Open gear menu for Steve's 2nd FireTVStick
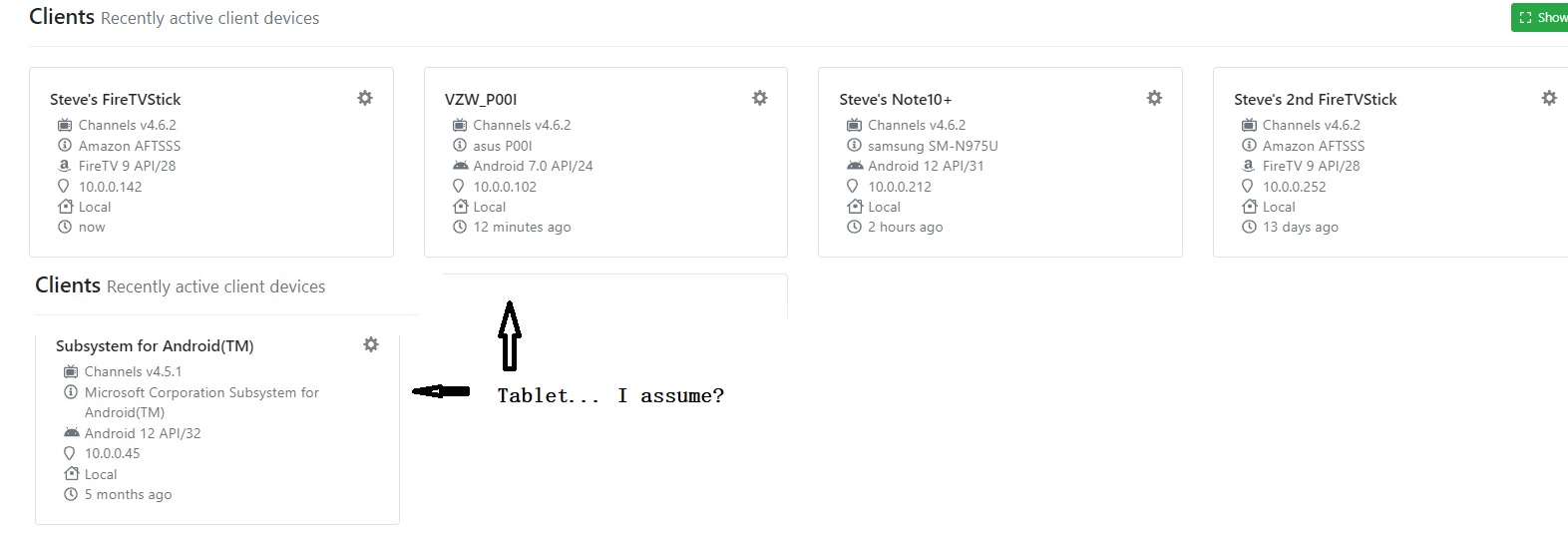The image size is (1568, 559). click(1549, 98)
